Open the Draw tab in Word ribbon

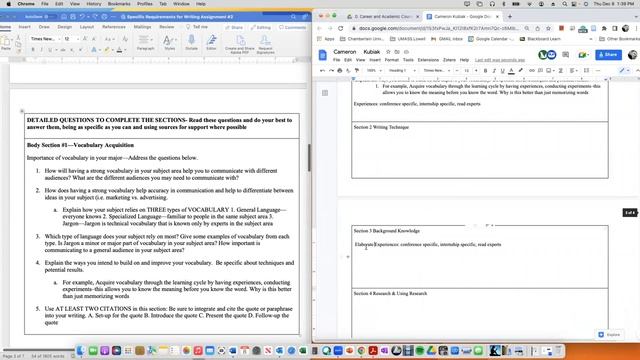44,27
